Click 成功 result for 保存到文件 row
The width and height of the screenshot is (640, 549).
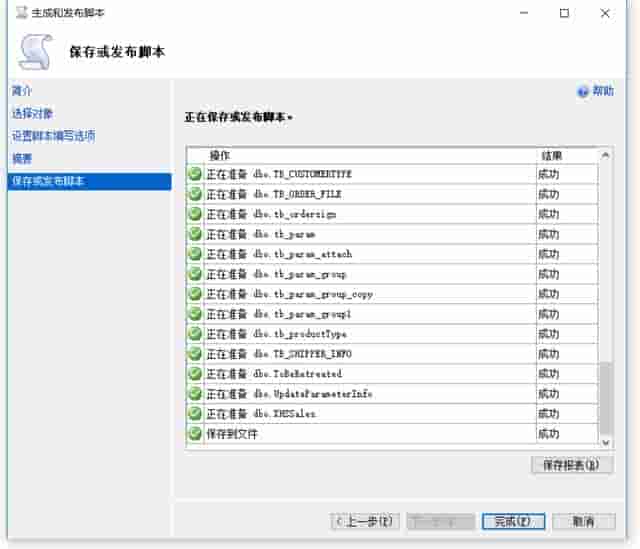(548, 434)
